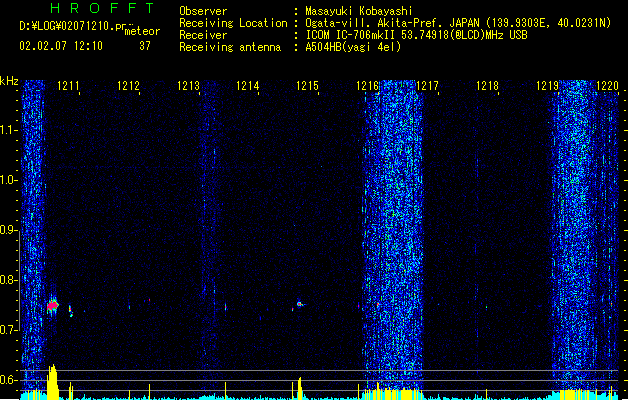629x400 pixels.
Task: Click the 1215 time axis marker
Action: point(307,86)
